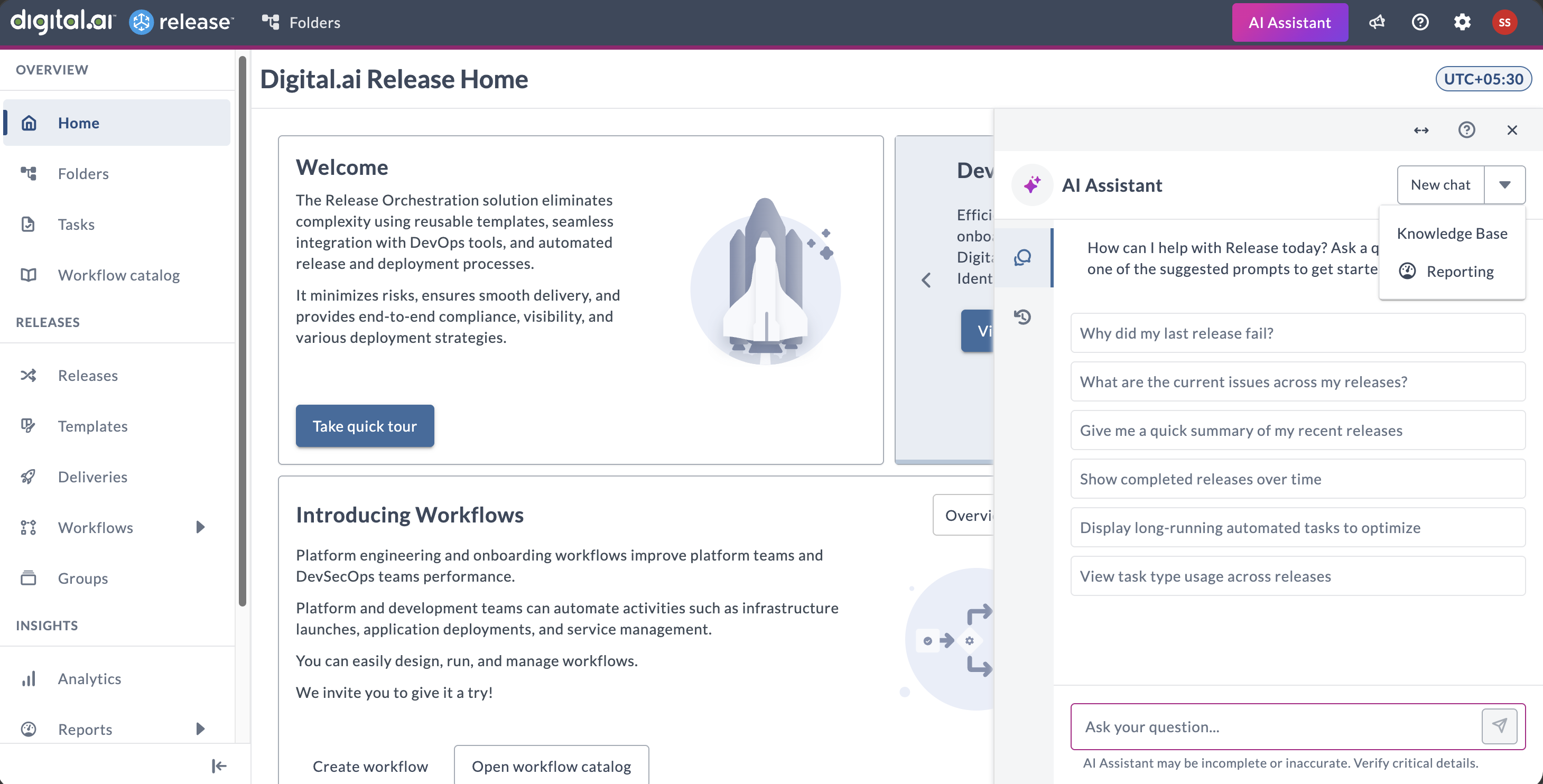
Task: Open Deliveries in the sidebar
Action: (117, 477)
